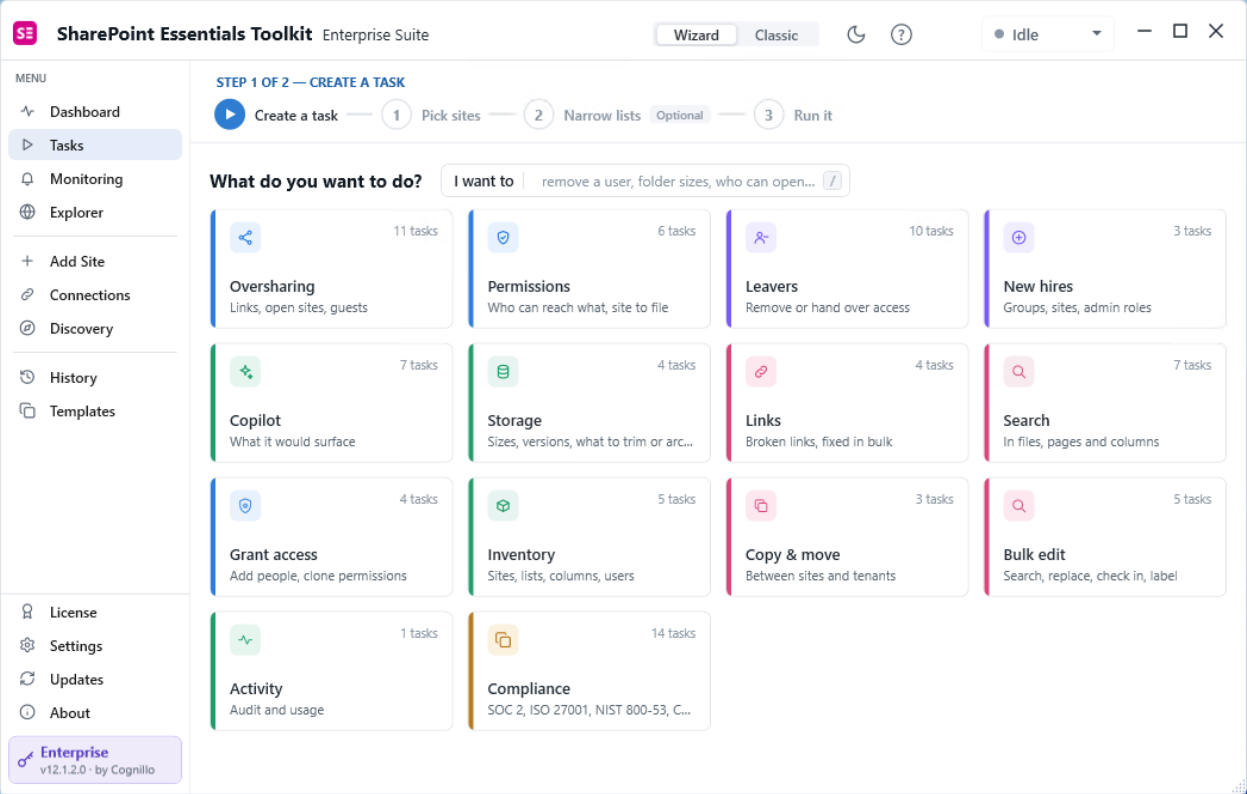
Task: Click the Compliance copy icon
Action: coord(503,639)
